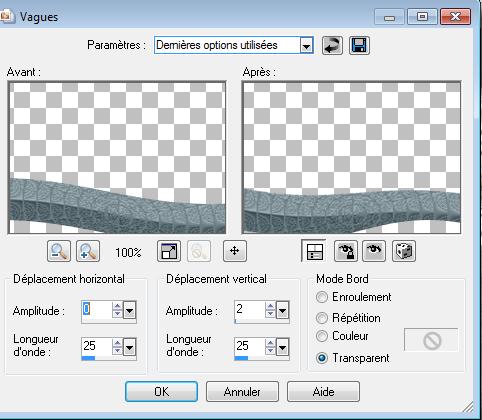Click the Annuler button
Image resolution: width=482 pixels, height=420 pixels.
click(x=242, y=392)
